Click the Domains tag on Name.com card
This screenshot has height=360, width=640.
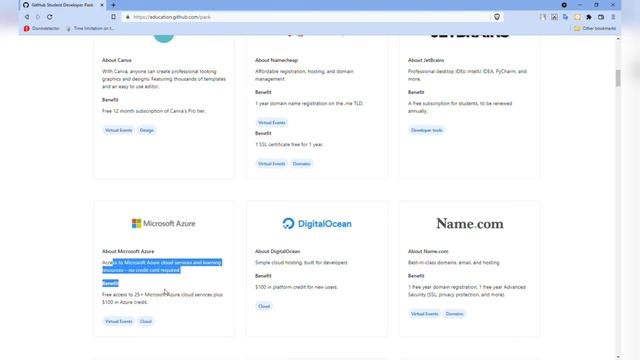455,314
